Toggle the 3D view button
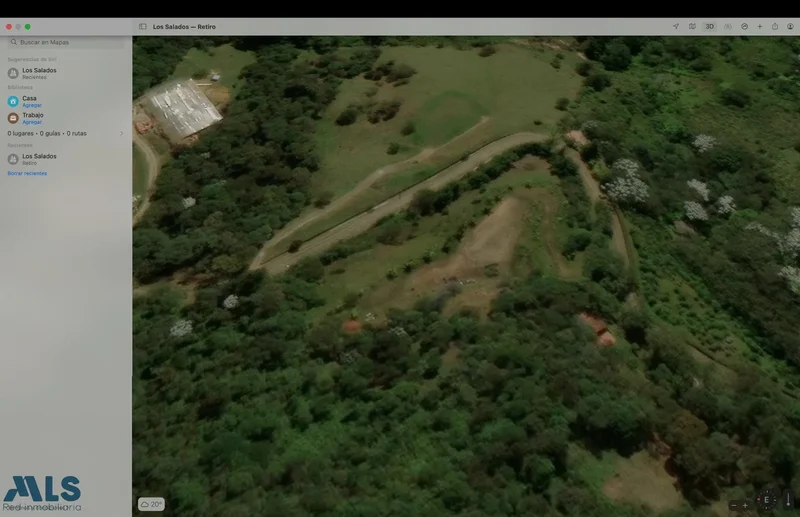Viewport: 800px width, 517px height. click(x=709, y=27)
